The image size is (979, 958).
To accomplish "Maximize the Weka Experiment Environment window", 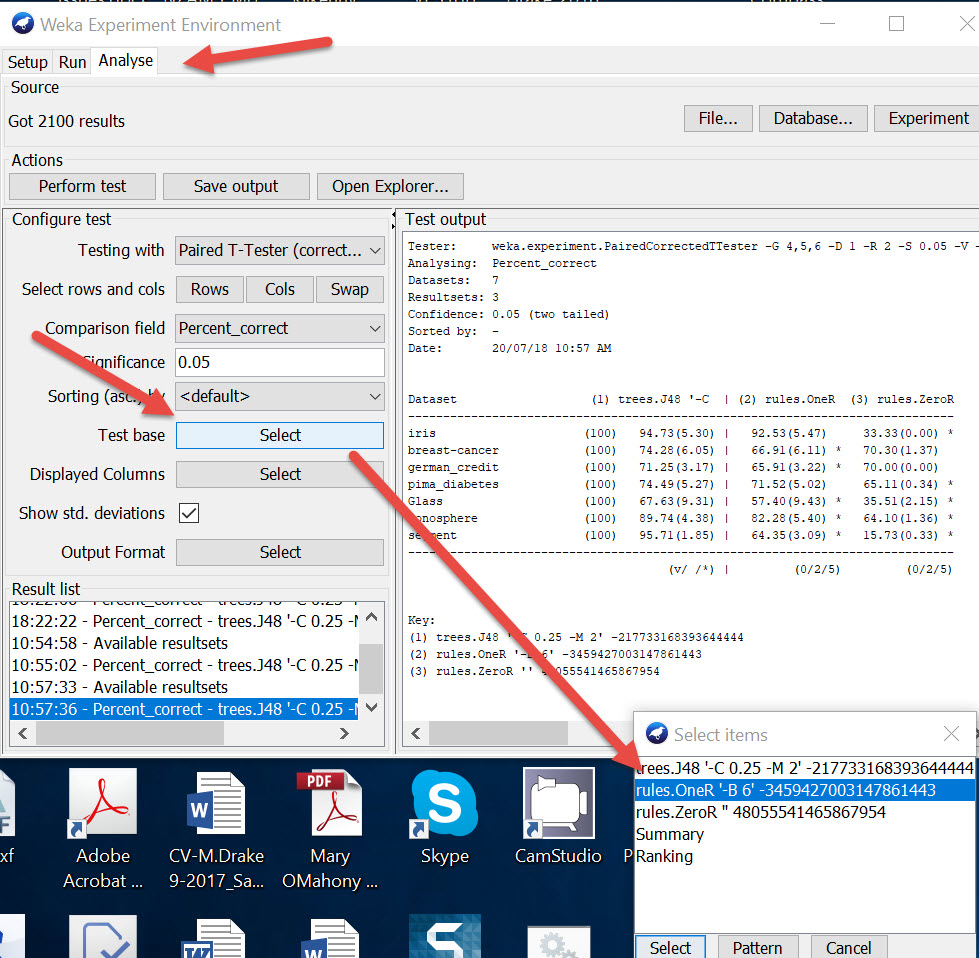I will [x=896, y=24].
